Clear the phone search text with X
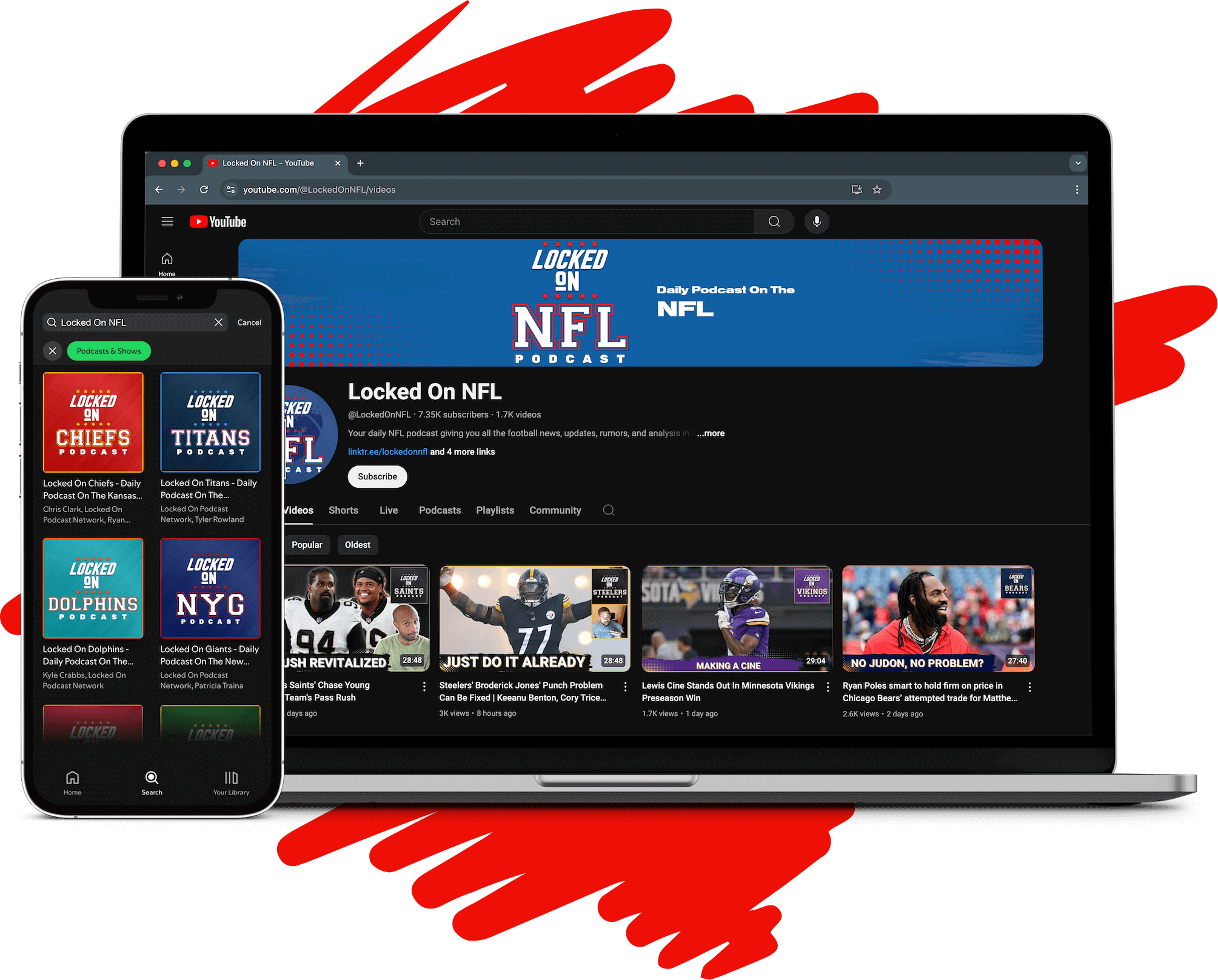This screenshot has height=980, width=1218. pos(219,322)
